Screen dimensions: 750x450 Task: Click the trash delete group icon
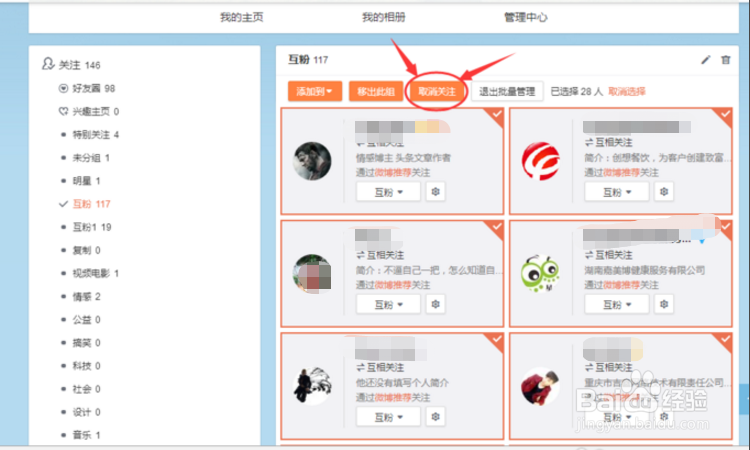point(726,60)
